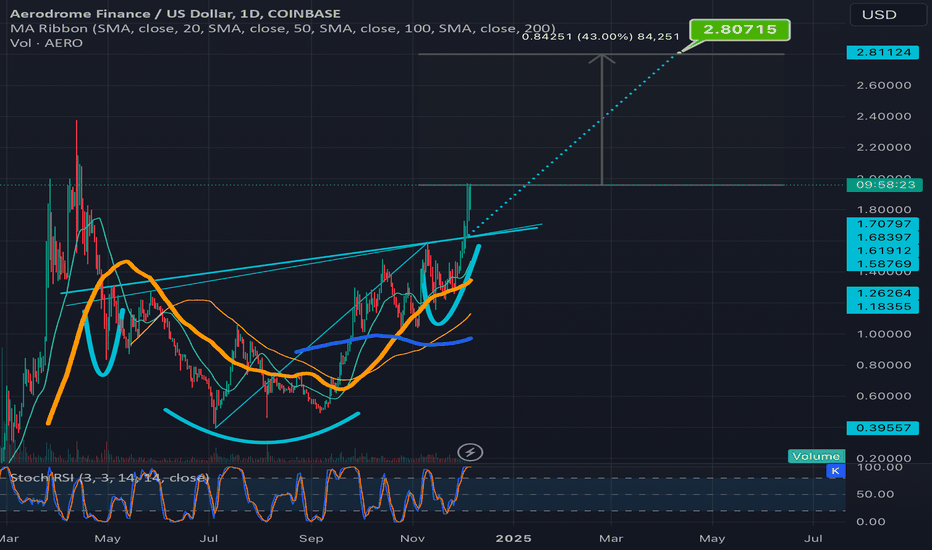932x550 pixels.
Task: Click the 1.18355 price label
Action: pos(883,307)
